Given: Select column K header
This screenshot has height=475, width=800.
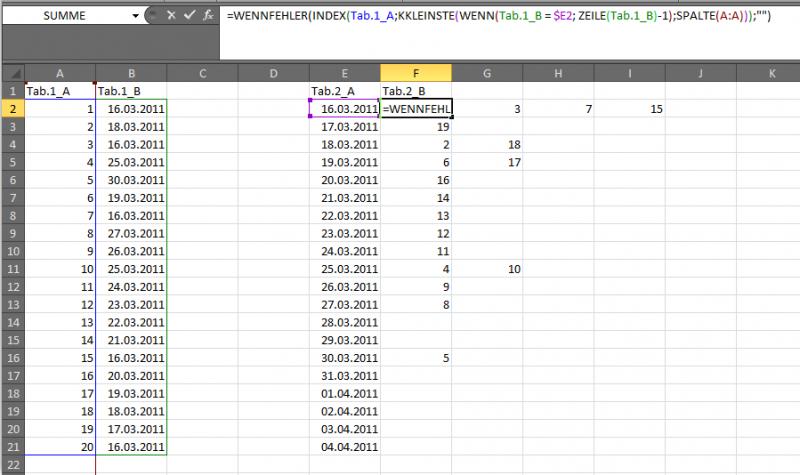Looking at the screenshot, I should [771, 73].
